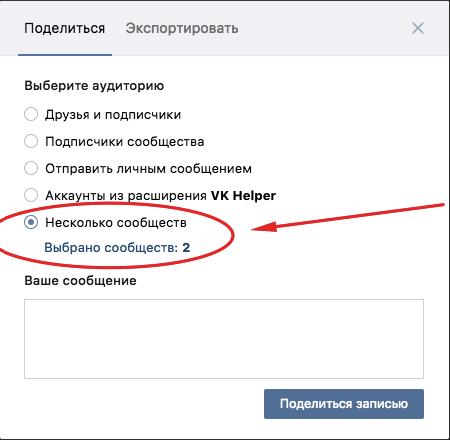The height and width of the screenshot is (440, 450).
Task: Close the share dialog with X icon
Action: coord(418,28)
